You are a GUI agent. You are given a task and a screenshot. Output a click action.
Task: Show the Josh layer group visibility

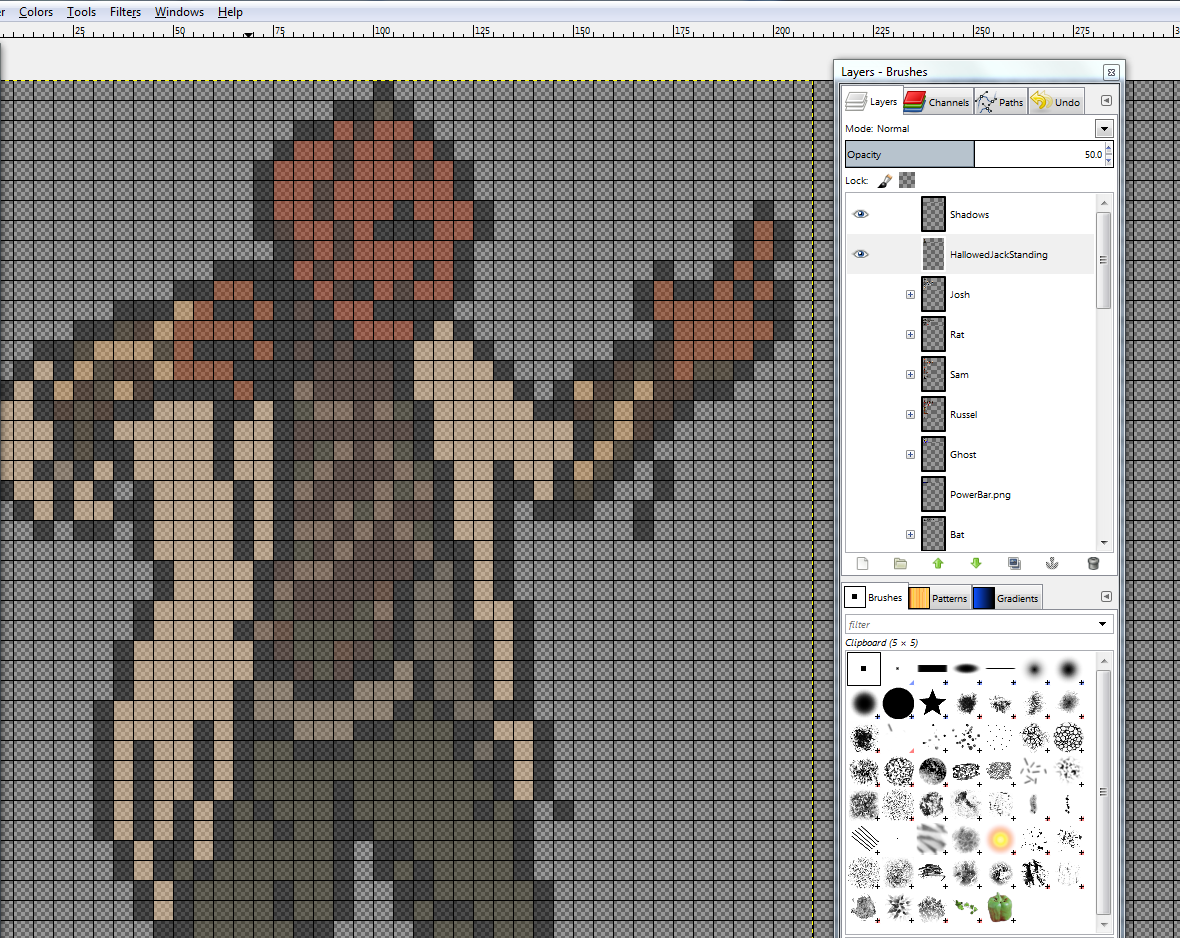pos(860,294)
